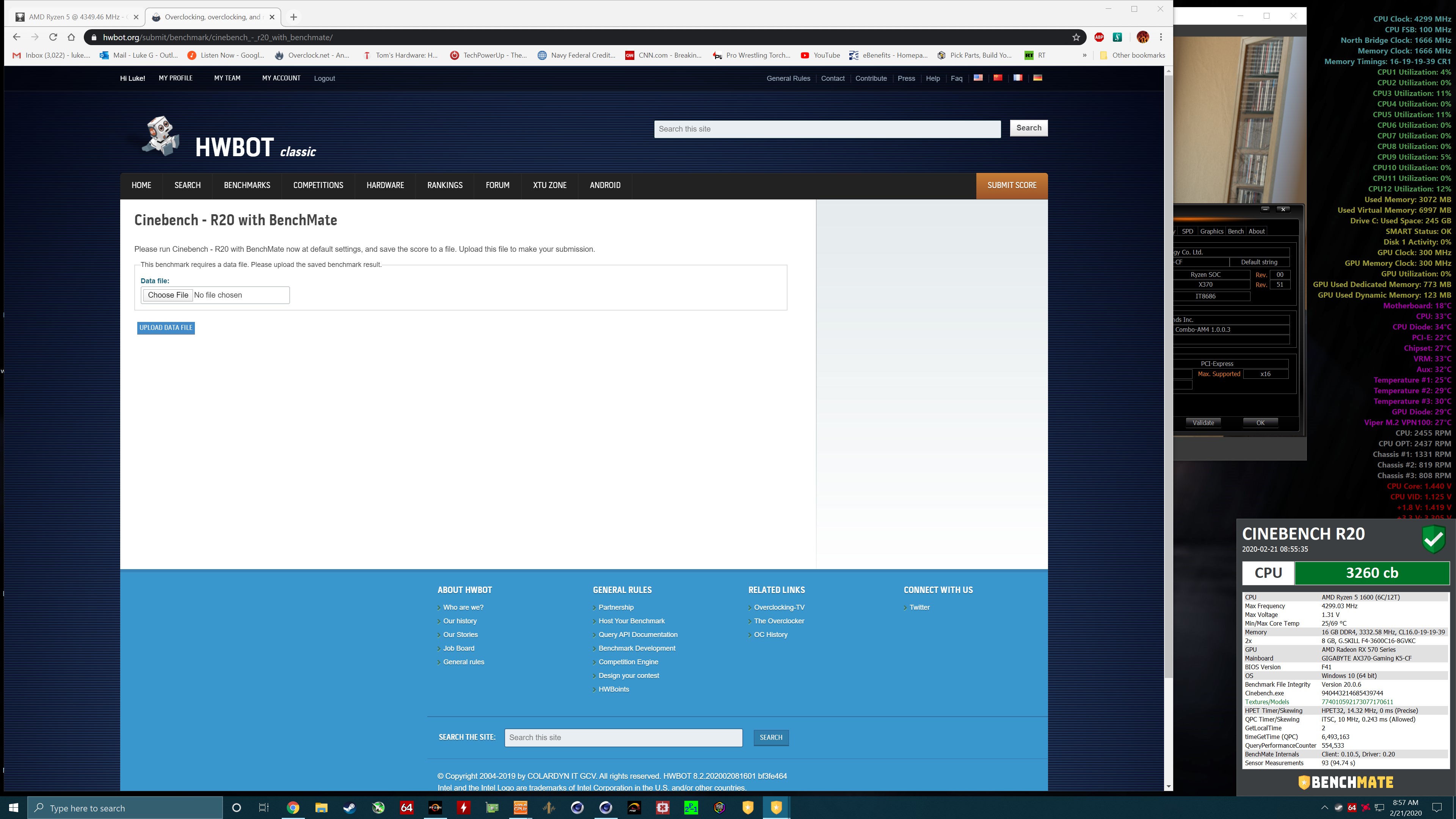Select the US English flag
Screen dimensions: 1456x819
(978, 78)
